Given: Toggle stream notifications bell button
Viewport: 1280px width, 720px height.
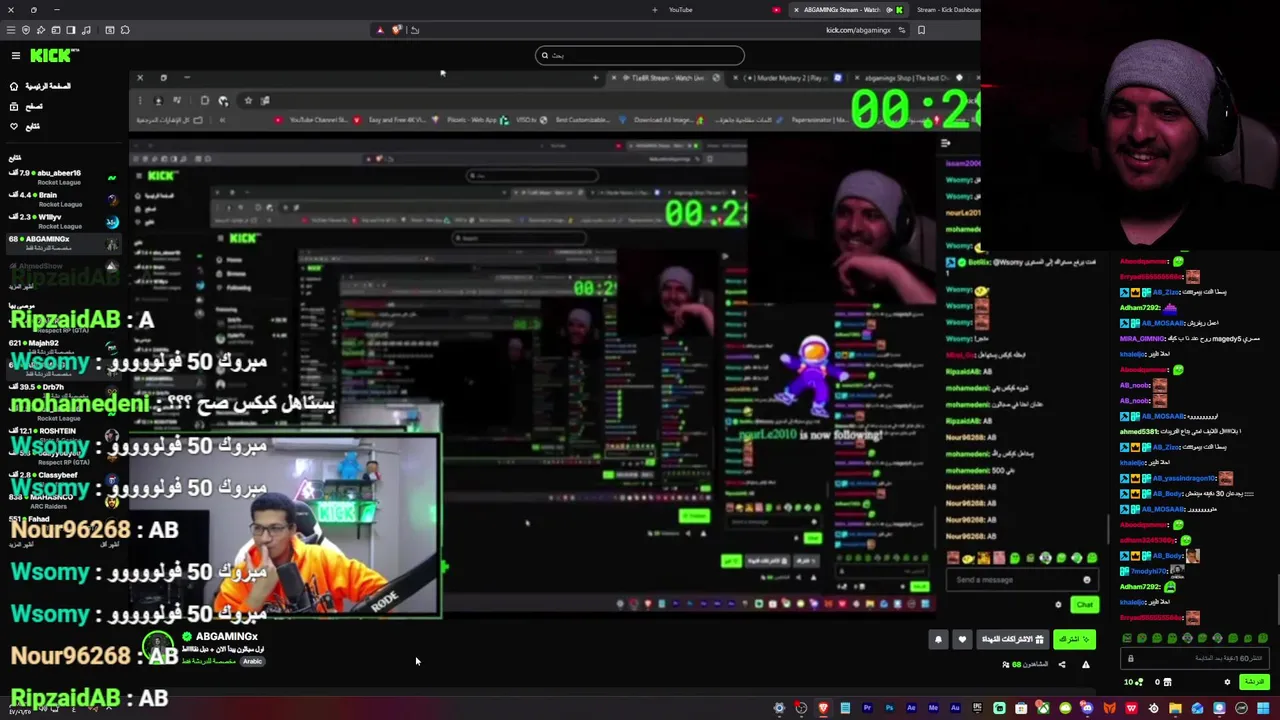Looking at the screenshot, I should [x=938, y=639].
